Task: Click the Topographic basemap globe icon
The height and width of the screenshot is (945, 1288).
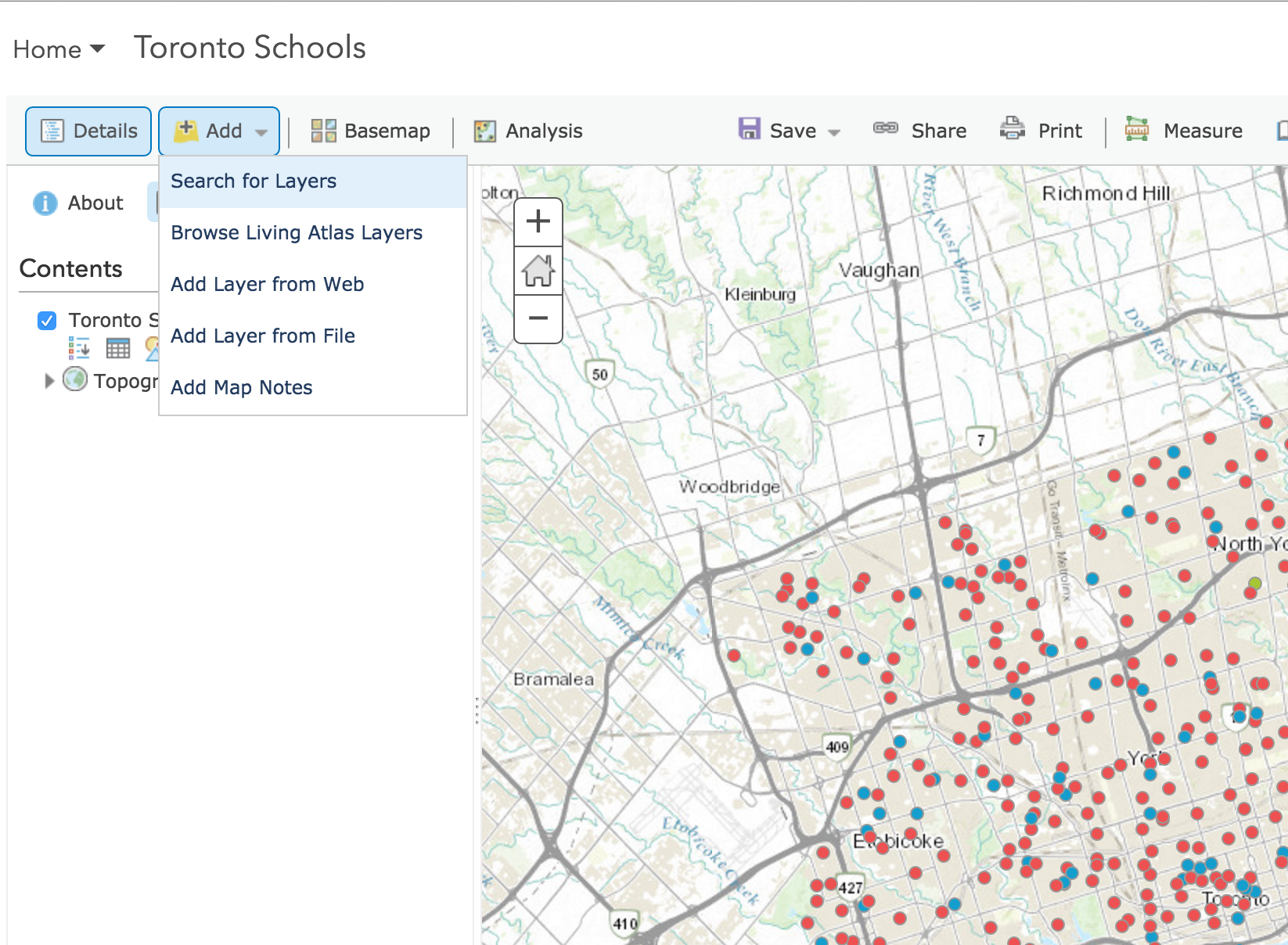Action: tap(75, 379)
